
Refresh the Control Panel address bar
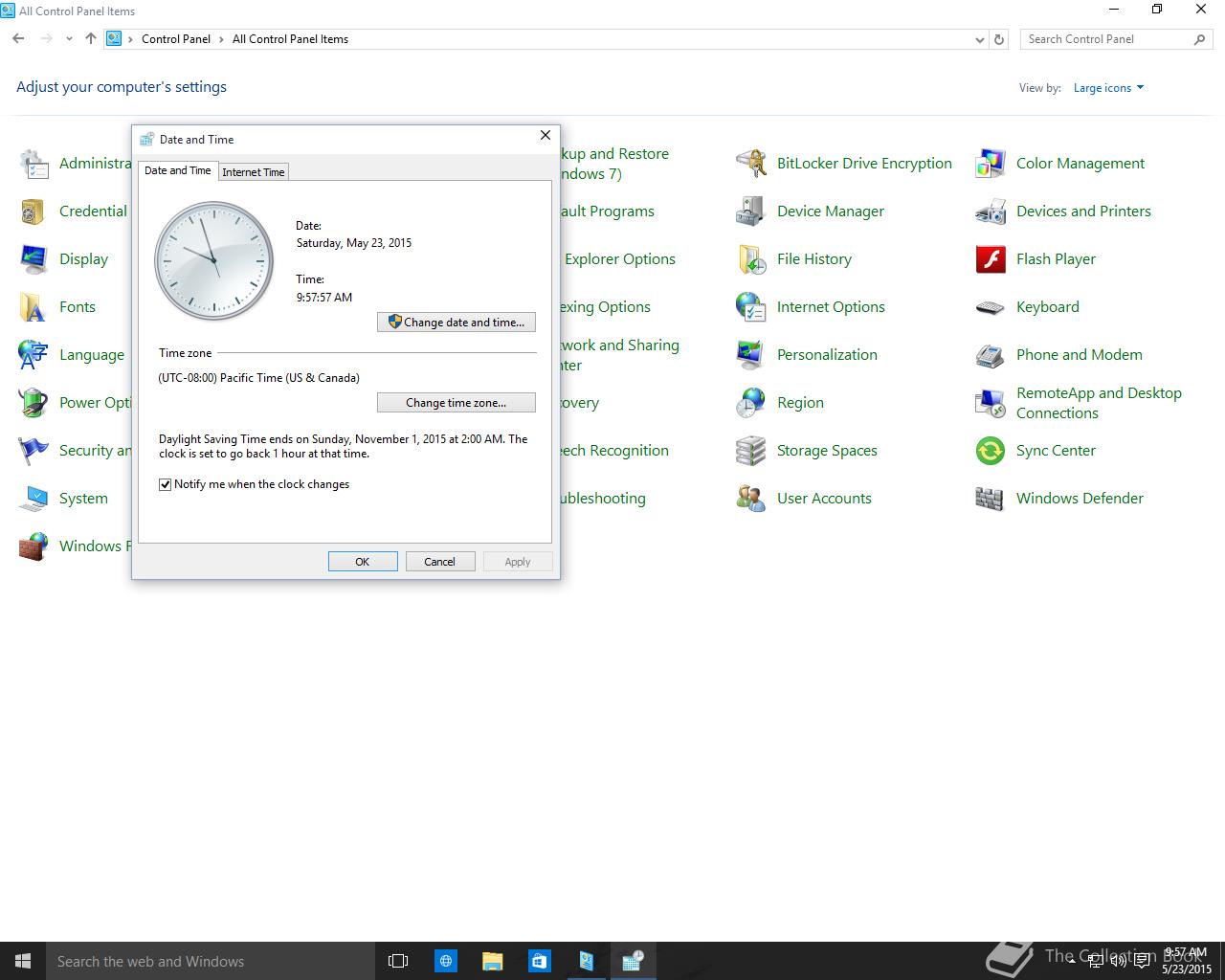coord(999,39)
